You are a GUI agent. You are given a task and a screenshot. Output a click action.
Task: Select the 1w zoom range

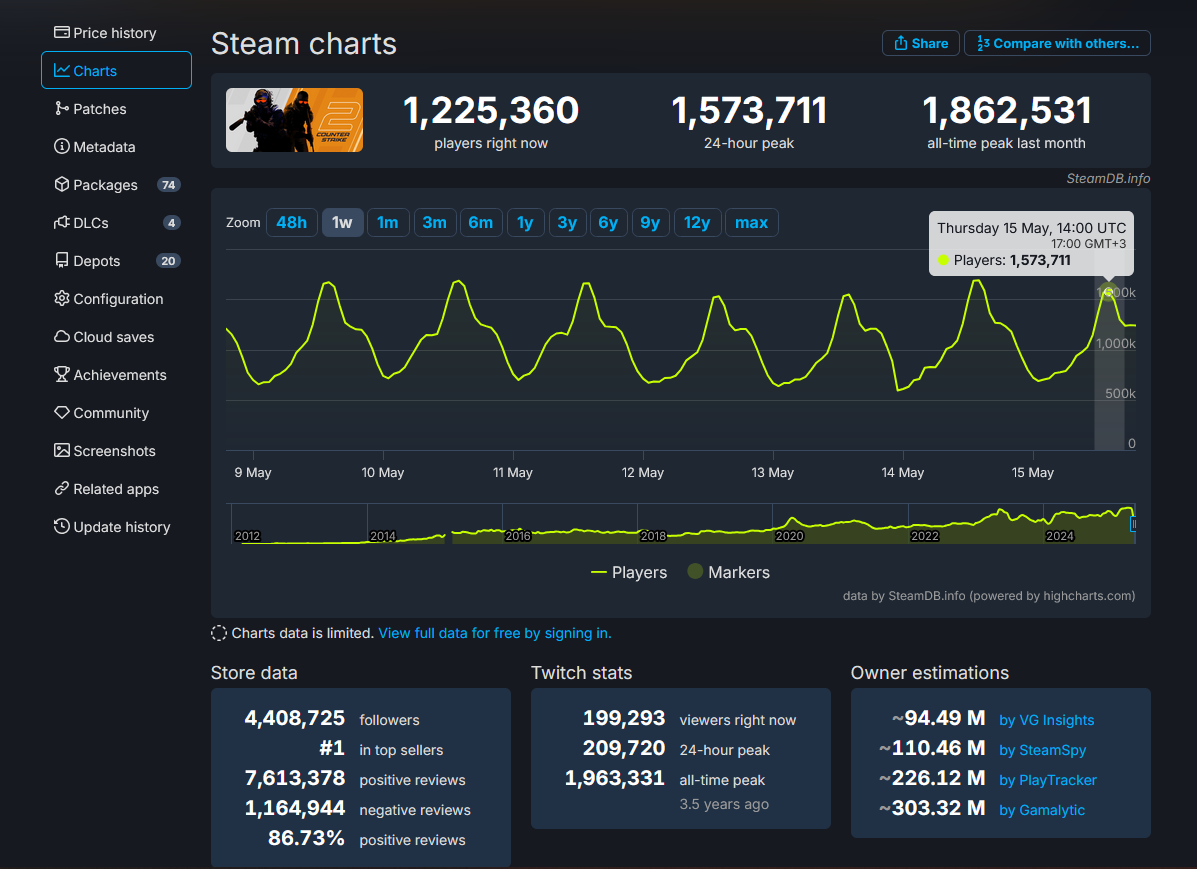[x=342, y=223]
